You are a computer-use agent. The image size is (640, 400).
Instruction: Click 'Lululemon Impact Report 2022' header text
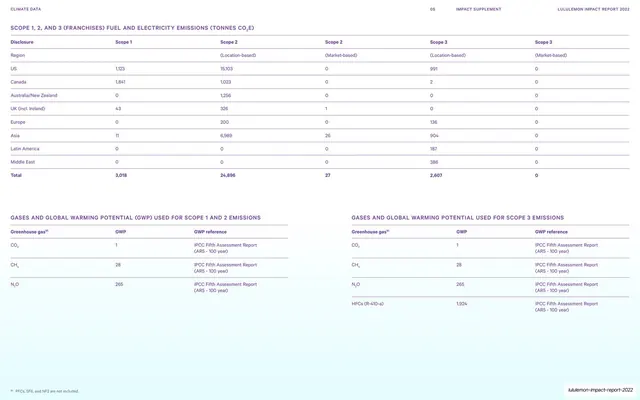(593, 9)
